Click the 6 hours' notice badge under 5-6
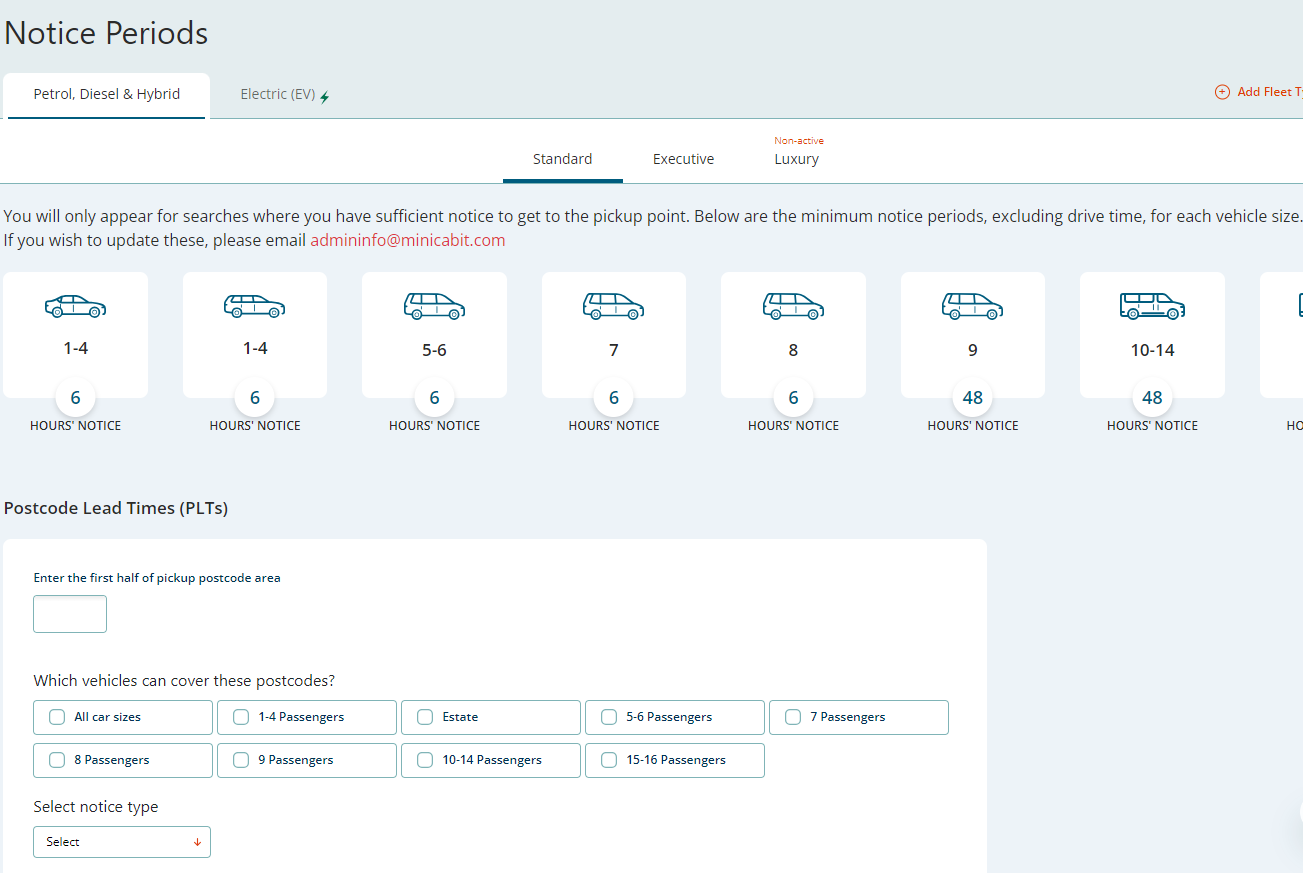Screen dimensions: 1303x873 tap(434, 398)
